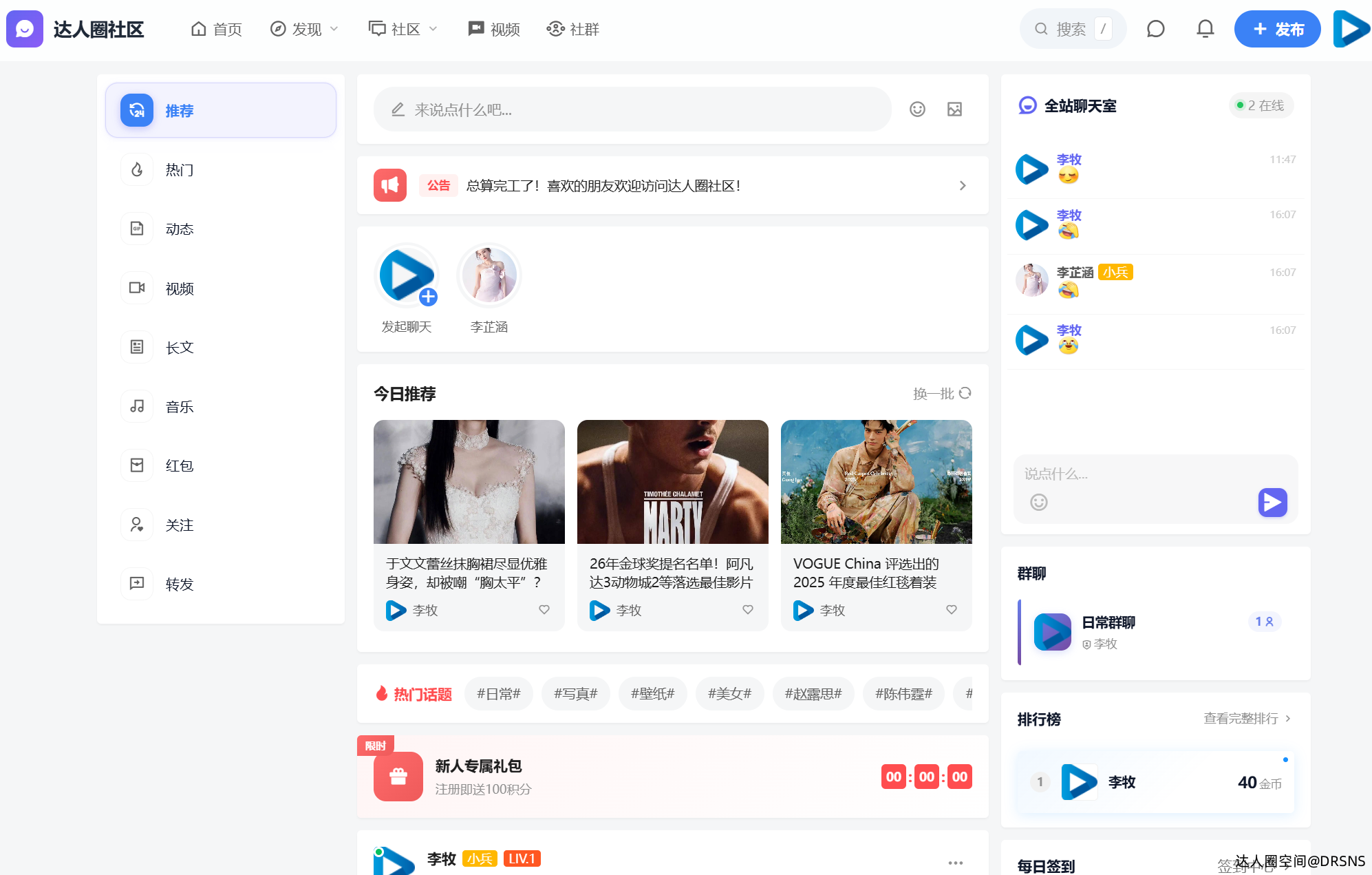Click the #赵露思# hot topic tag
Image resolution: width=1372 pixels, height=875 pixels.
(813, 694)
